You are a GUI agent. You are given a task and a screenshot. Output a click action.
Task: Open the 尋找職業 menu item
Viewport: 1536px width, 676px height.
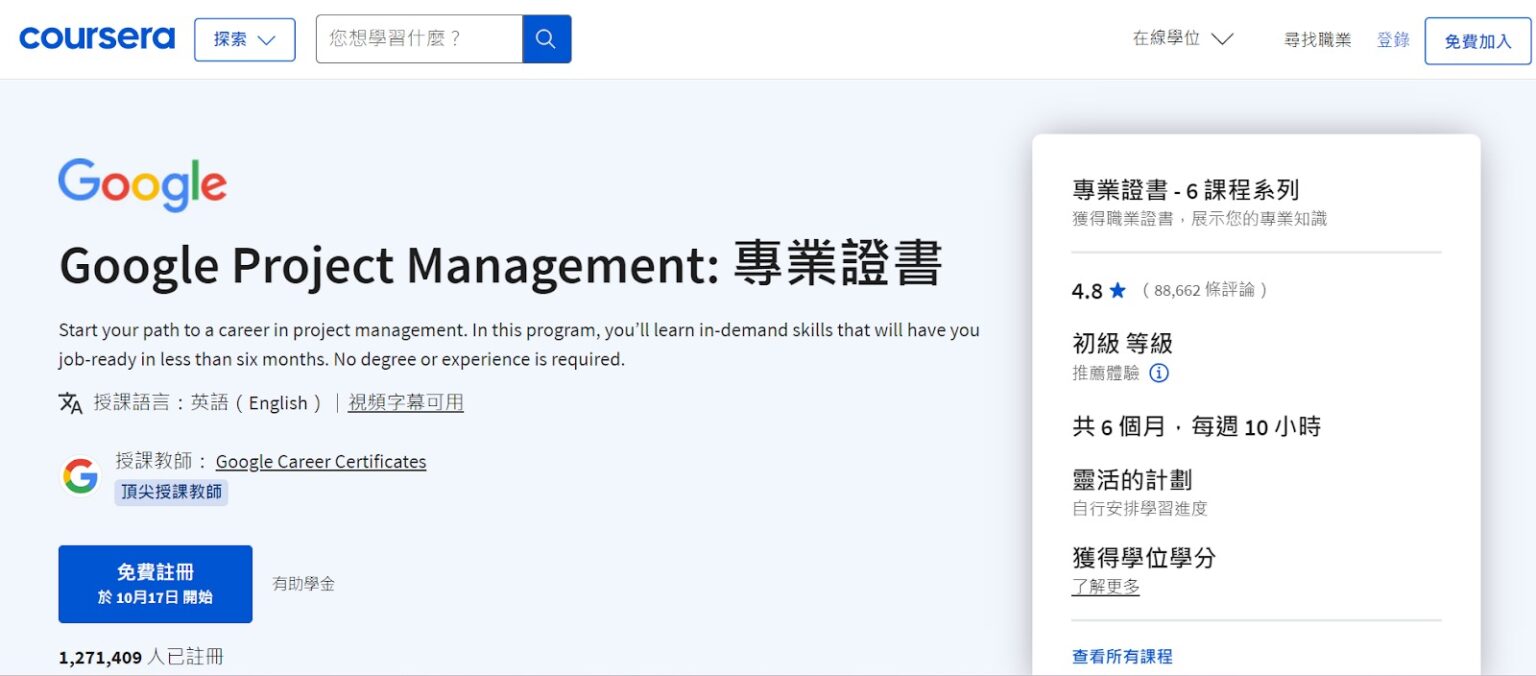pyautogui.click(x=1316, y=40)
